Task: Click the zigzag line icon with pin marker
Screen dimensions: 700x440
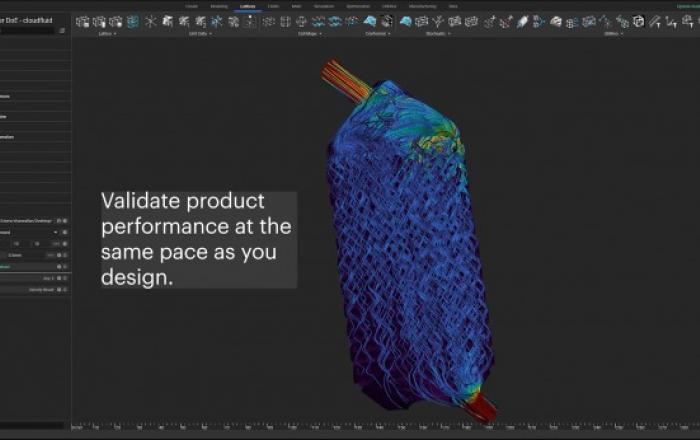Action: point(671,21)
